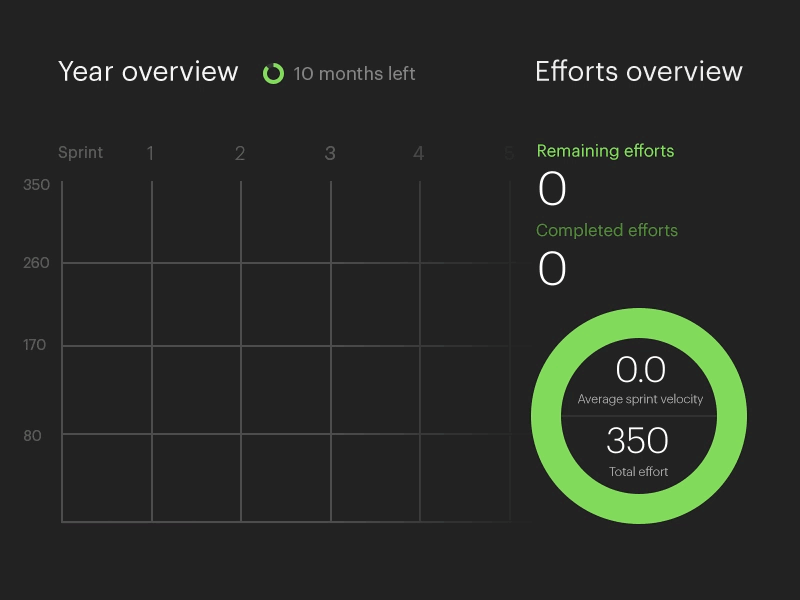Select the Average sprint velocity value 0.0
This screenshot has width=800, height=600.
(640, 370)
